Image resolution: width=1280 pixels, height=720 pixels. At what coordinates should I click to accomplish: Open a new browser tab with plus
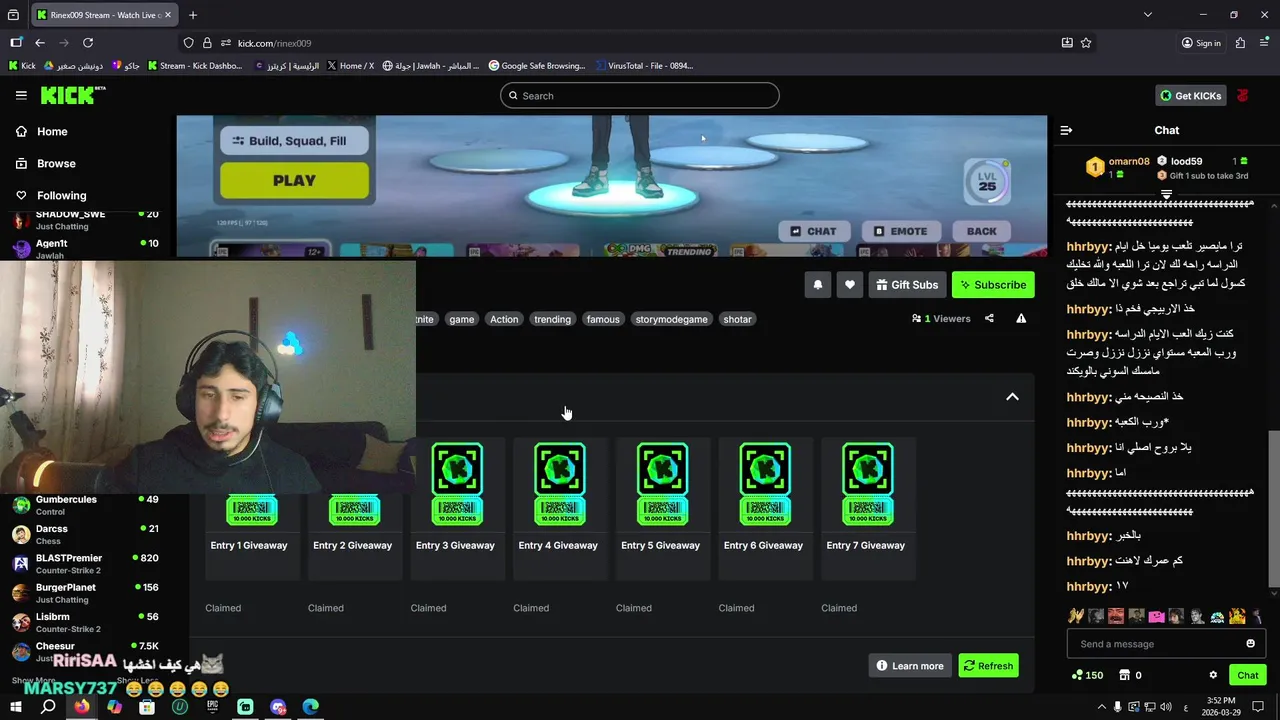coord(193,15)
